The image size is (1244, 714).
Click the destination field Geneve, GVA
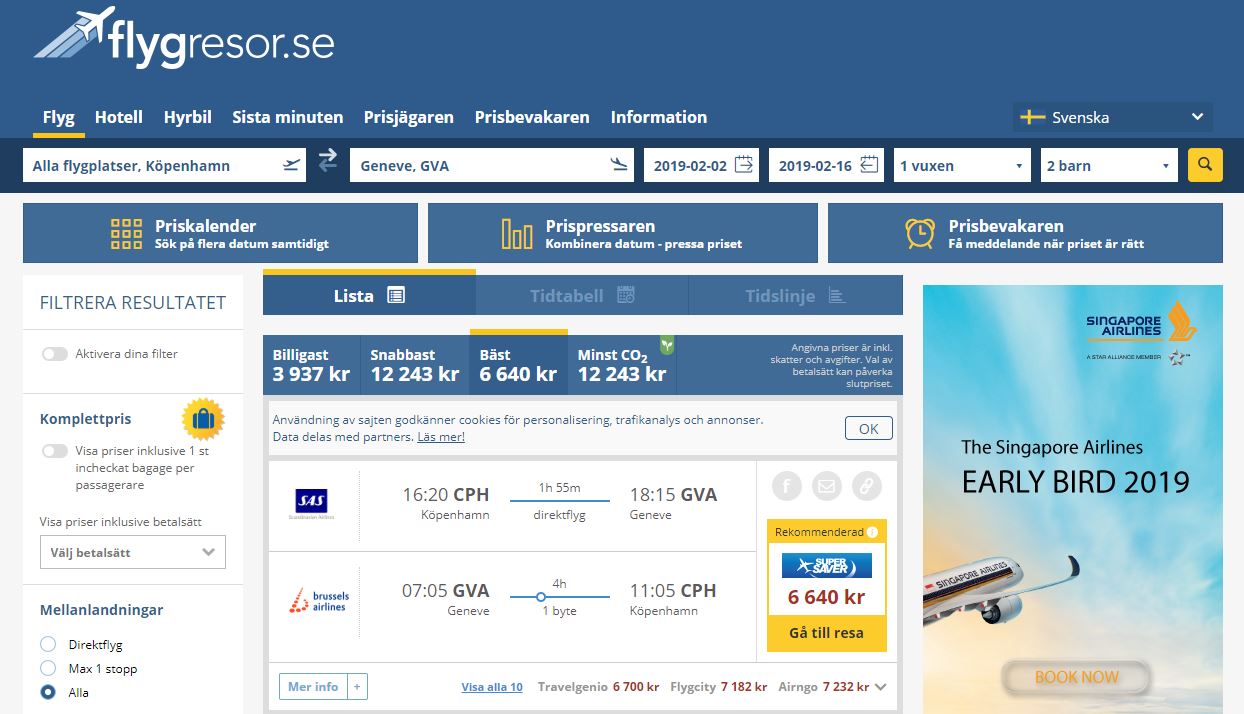[x=492, y=165]
